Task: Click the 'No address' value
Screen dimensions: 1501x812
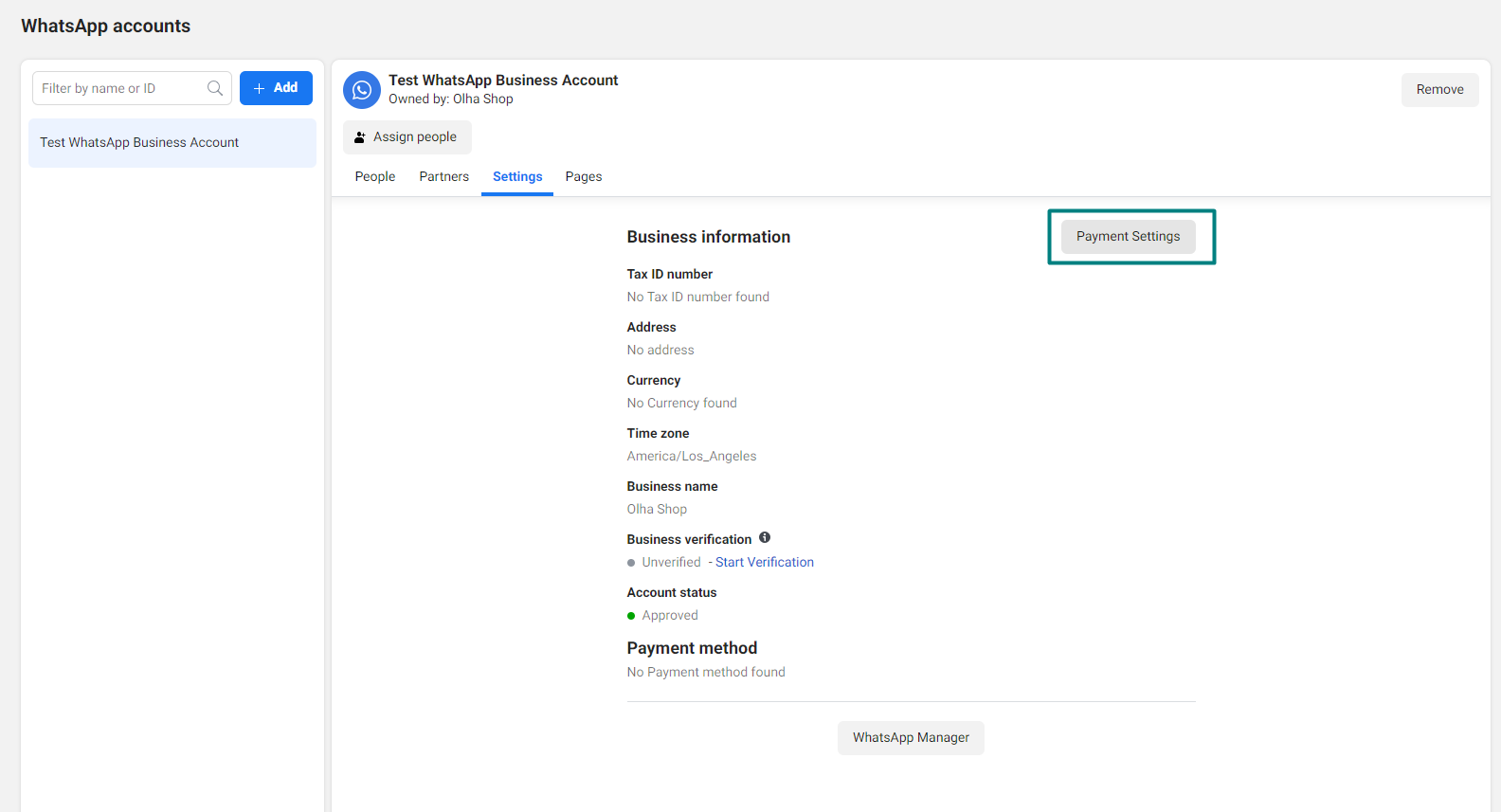Action: [x=660, y=350]
